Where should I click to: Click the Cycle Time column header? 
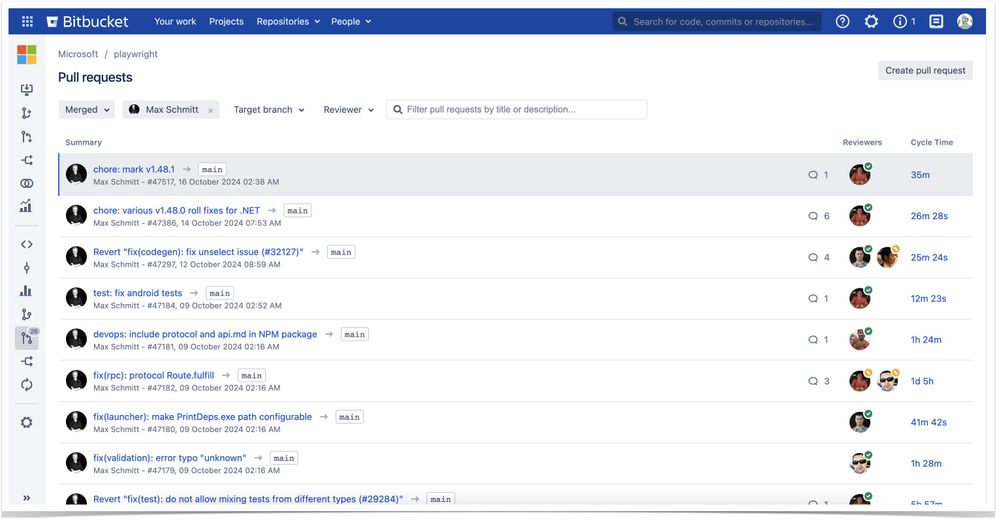click(x=931, y=142)
